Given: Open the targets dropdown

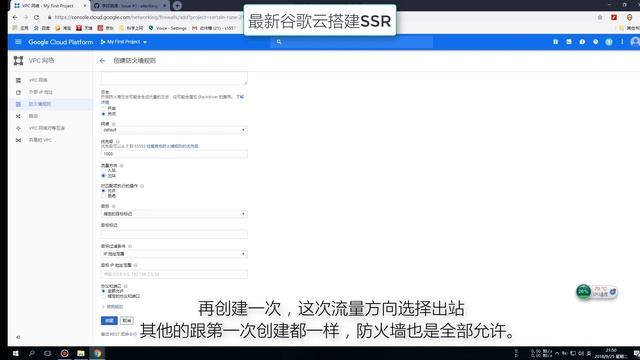Looking at the screenshot, I should point(174,214).
